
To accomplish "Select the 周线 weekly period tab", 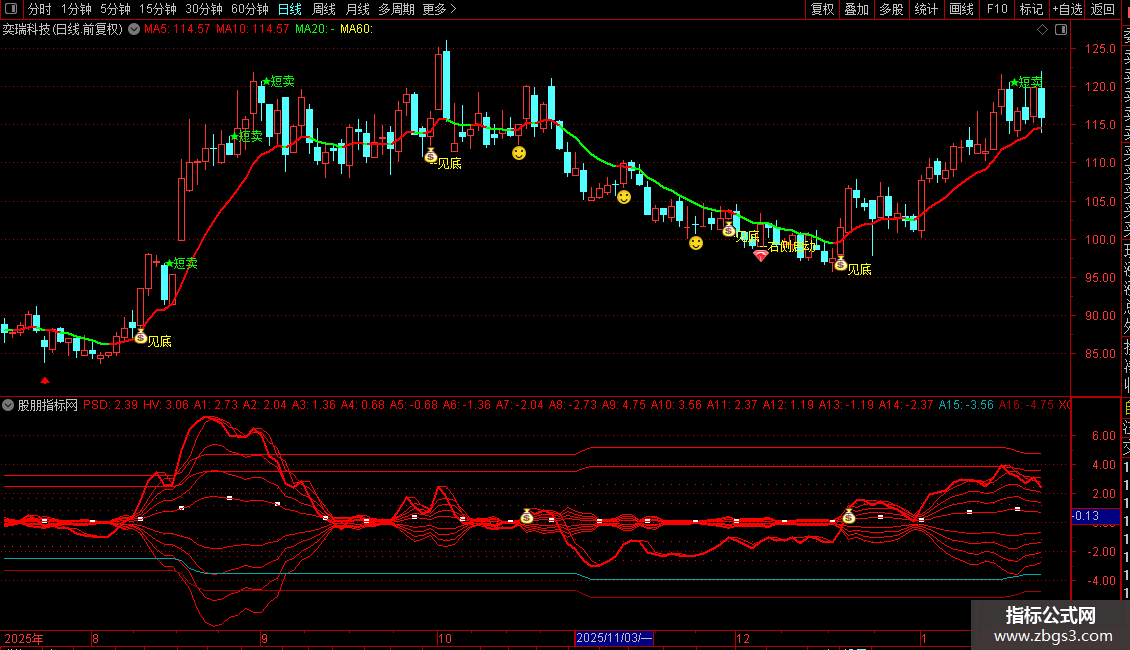I will pyautogui.click(x=324, y=9).
